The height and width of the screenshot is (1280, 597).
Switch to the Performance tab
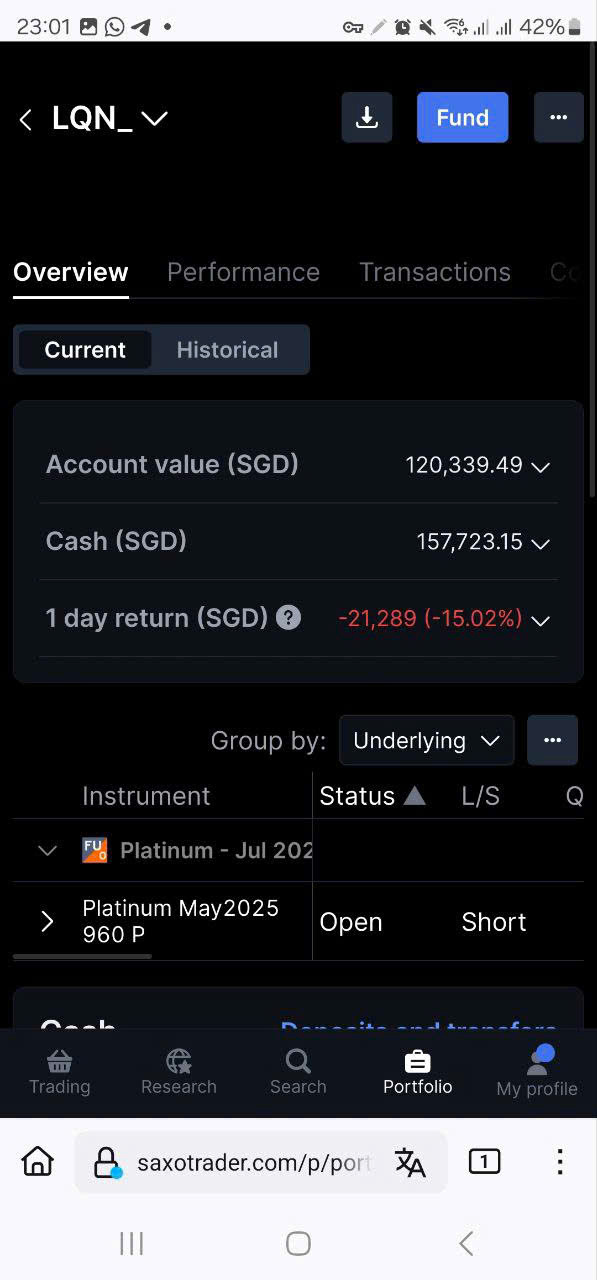click(x=243, y=272)
